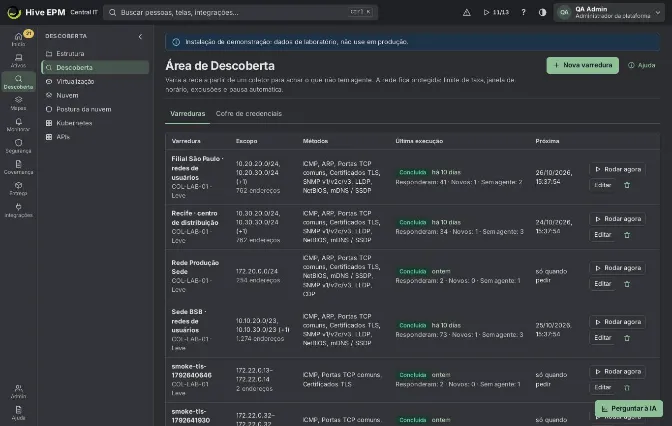Image resolution: width=672 pixels, height=426 pixels.
Task: Open Monitorar bell in left rail
Action: click(18, 125)
